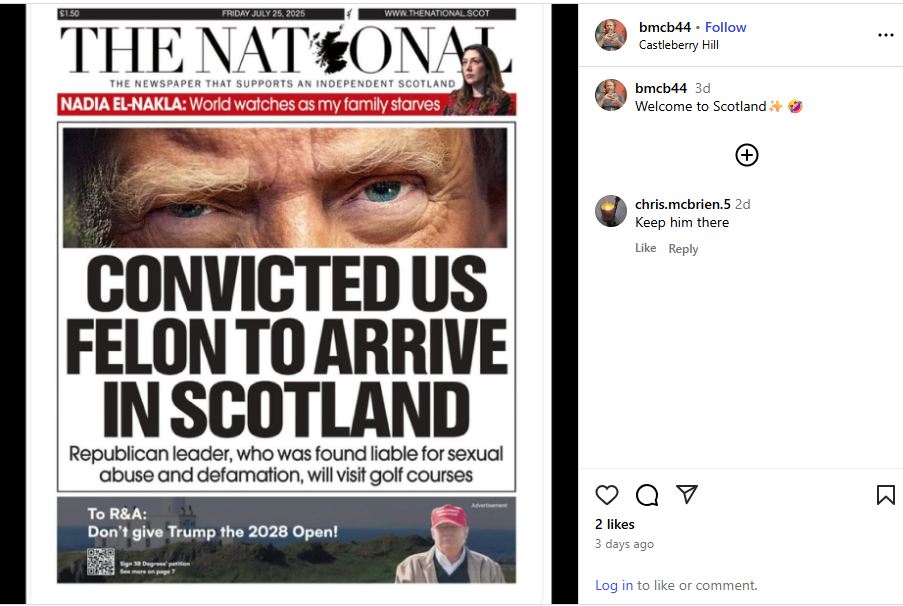Share post using paper plane icon
The height and width of the screenshot is (606, 903).
point(686,494)
